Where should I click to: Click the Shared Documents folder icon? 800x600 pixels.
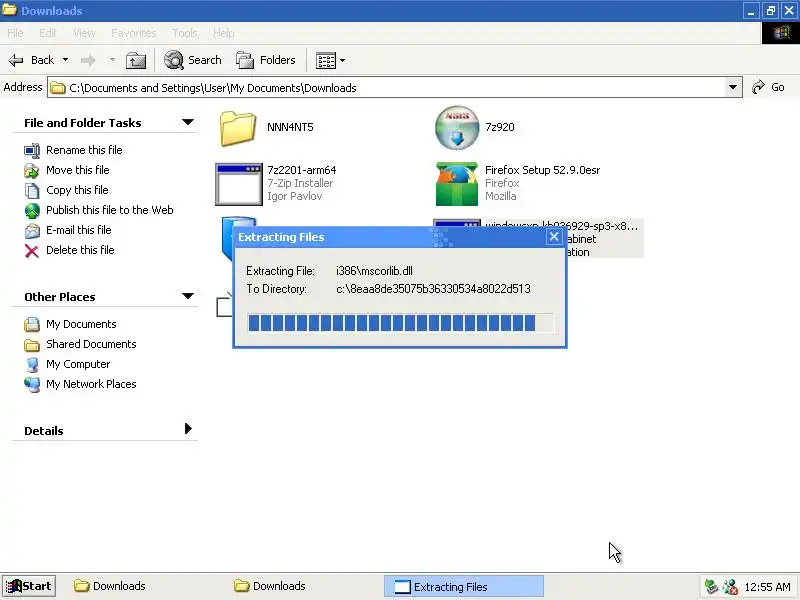32,345
